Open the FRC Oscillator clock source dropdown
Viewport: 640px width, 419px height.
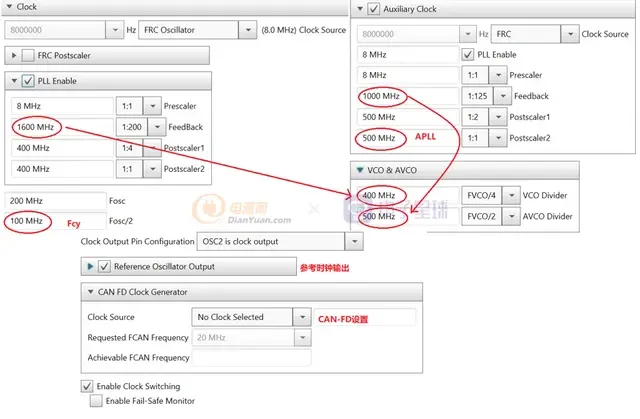[x=246, y=30]
